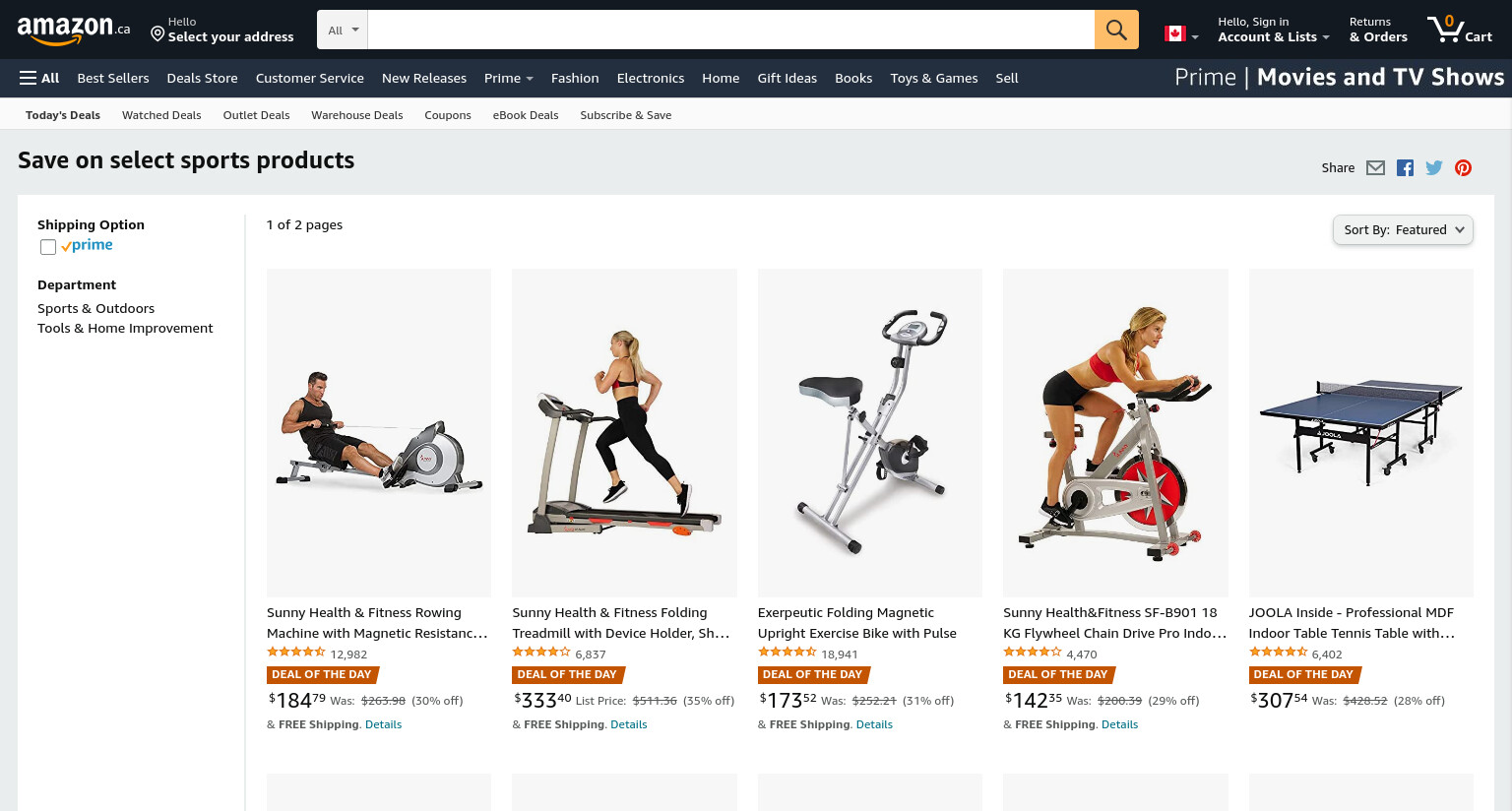
Task: Go to the Amazon.ca home logo
Action: [x=74, y=31]
